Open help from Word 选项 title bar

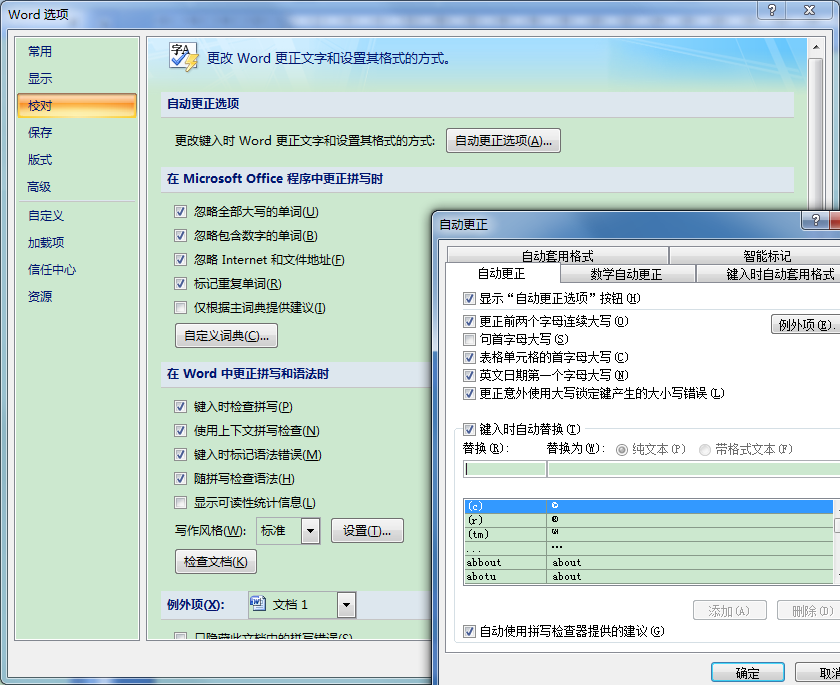coord(771,10)
